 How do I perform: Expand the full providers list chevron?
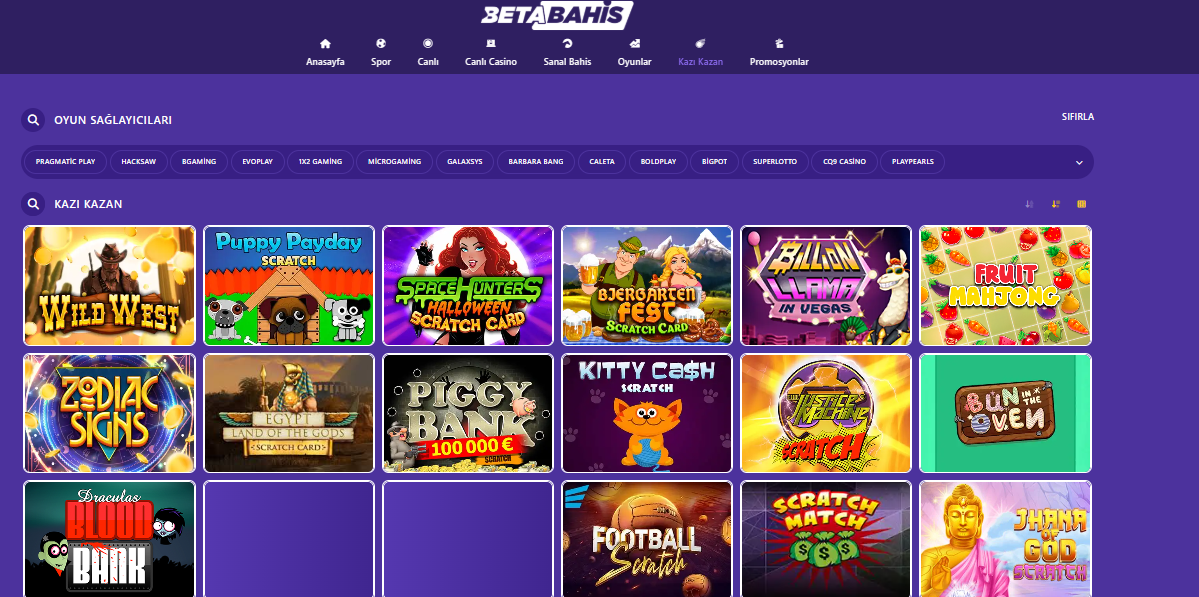(1079, 163)
